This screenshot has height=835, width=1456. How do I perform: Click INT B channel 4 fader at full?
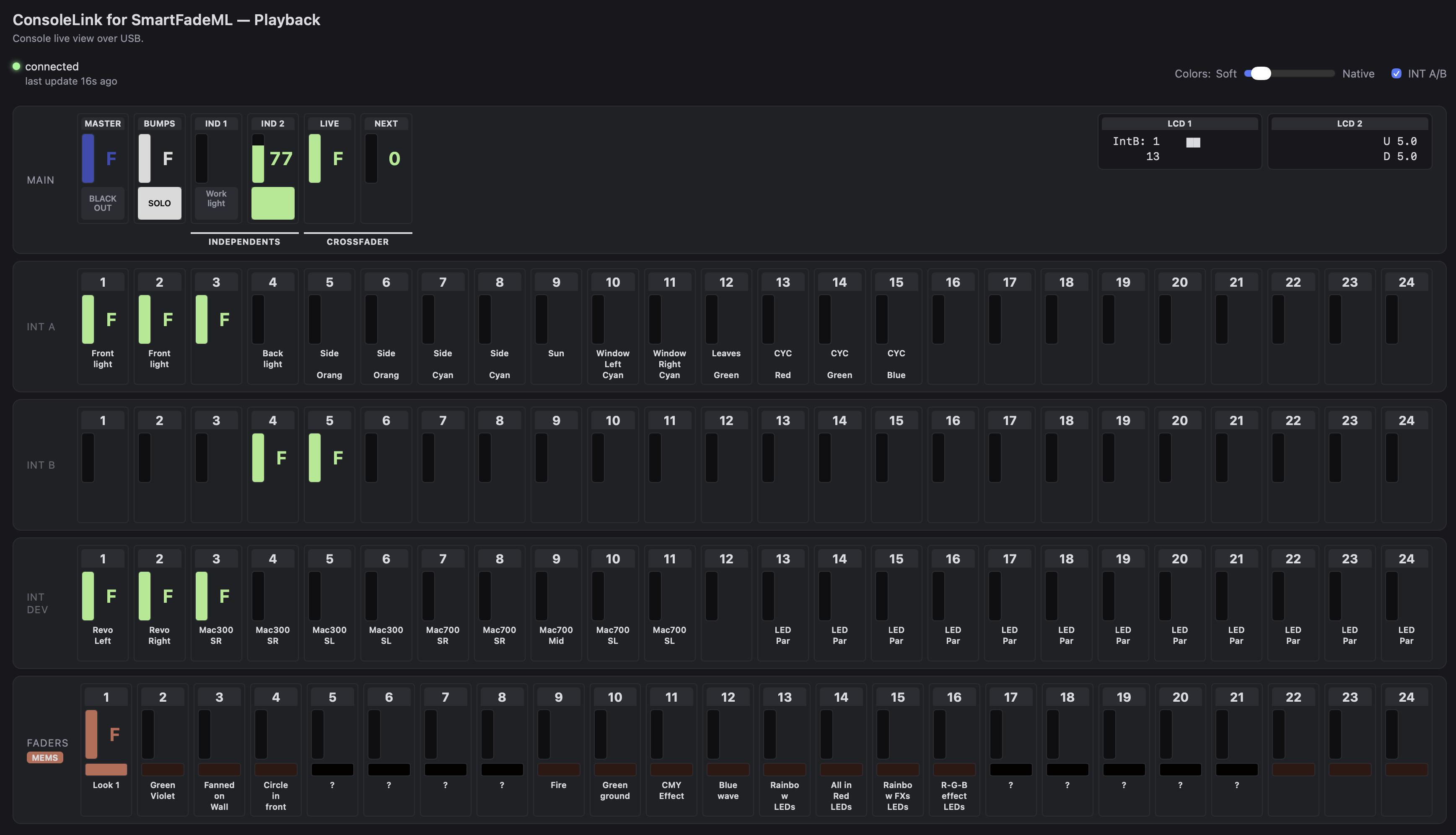tap(258, 458)
